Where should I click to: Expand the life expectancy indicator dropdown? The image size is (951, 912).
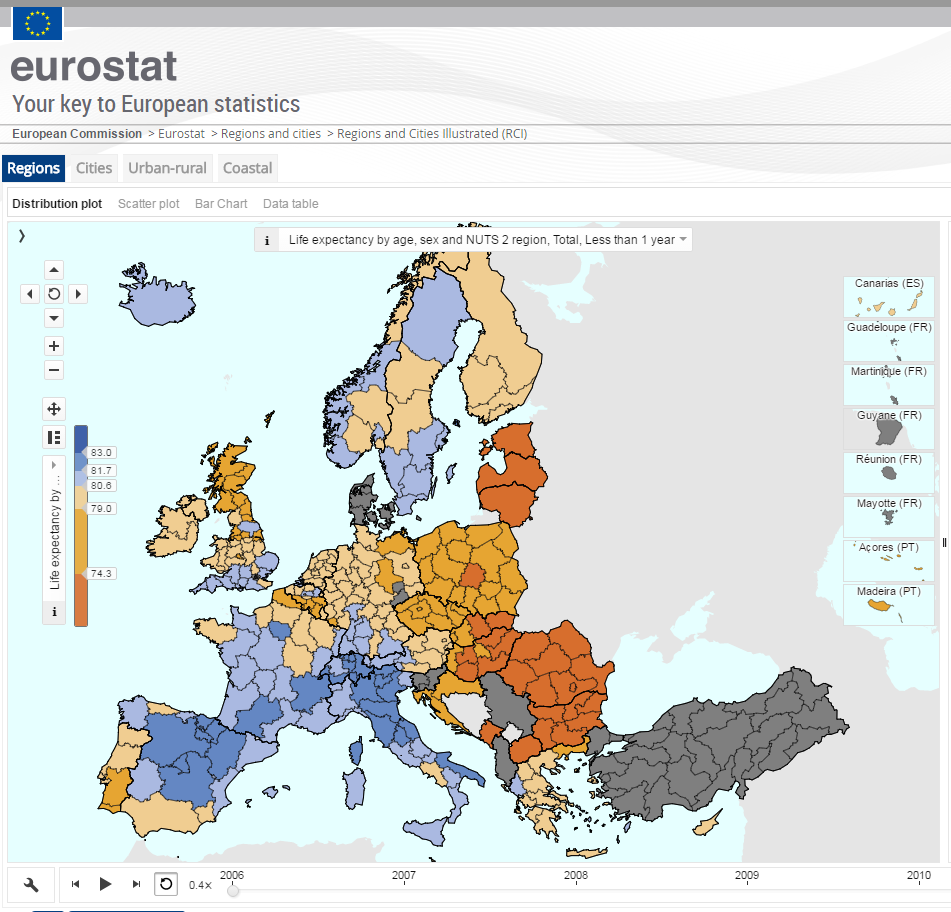(x=683, y=239)
